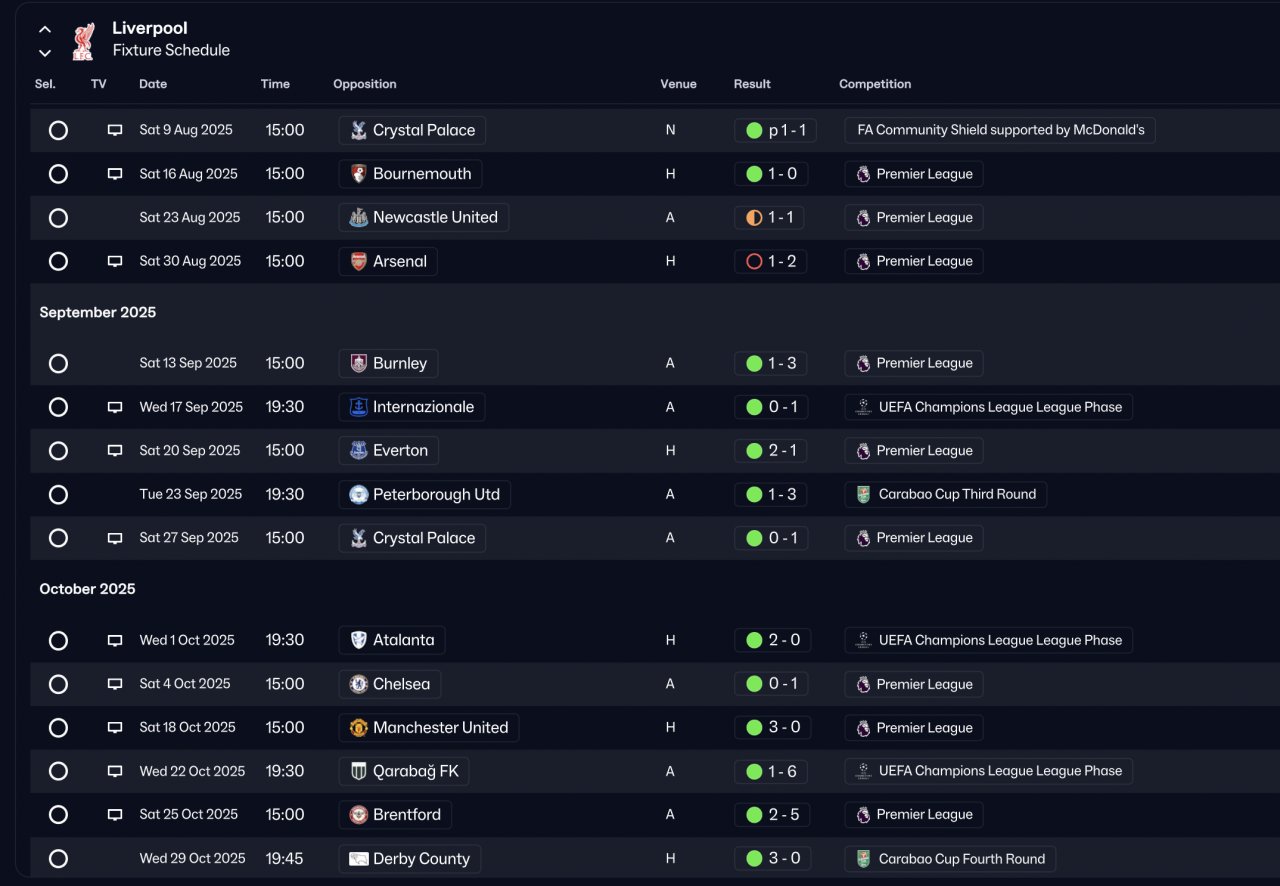1280x886 pixels.
Task: Open the Everton team link
Action: click(x=400, y=451)
